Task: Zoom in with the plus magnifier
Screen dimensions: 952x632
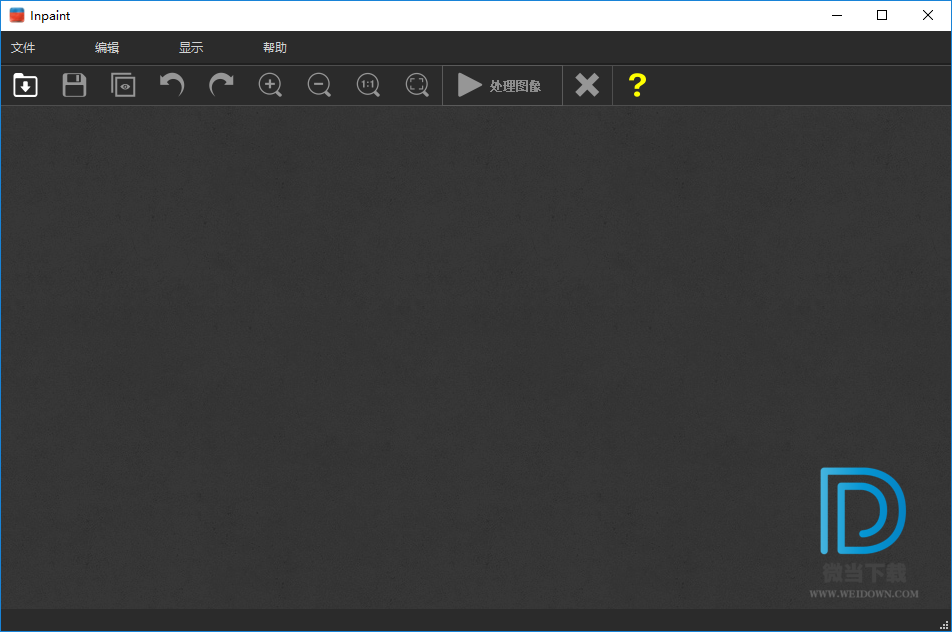Action: 270,85
